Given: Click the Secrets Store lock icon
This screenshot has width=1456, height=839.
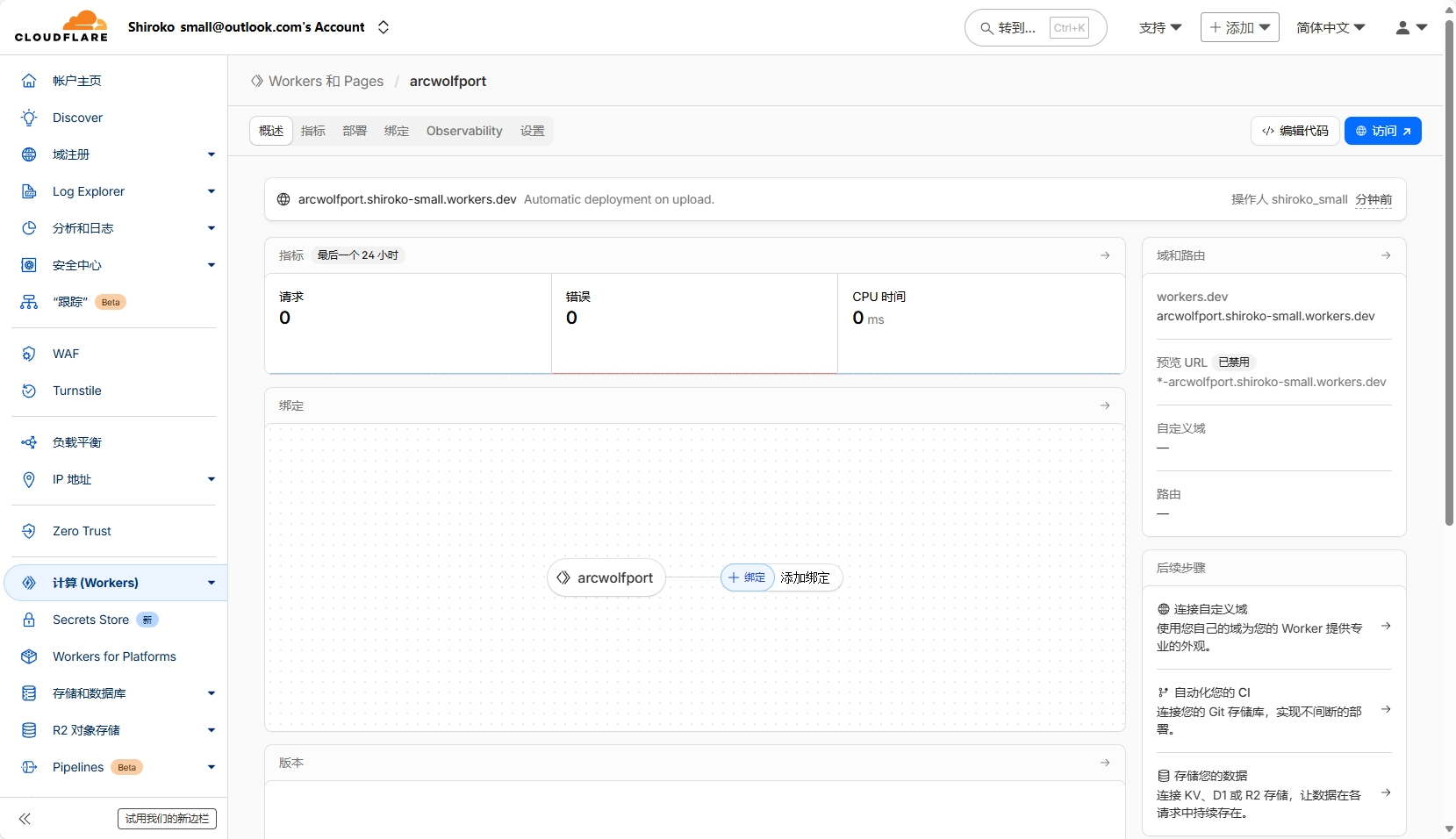Looking at the screenshot, I should pyautogui.click(x=29, y=620).
